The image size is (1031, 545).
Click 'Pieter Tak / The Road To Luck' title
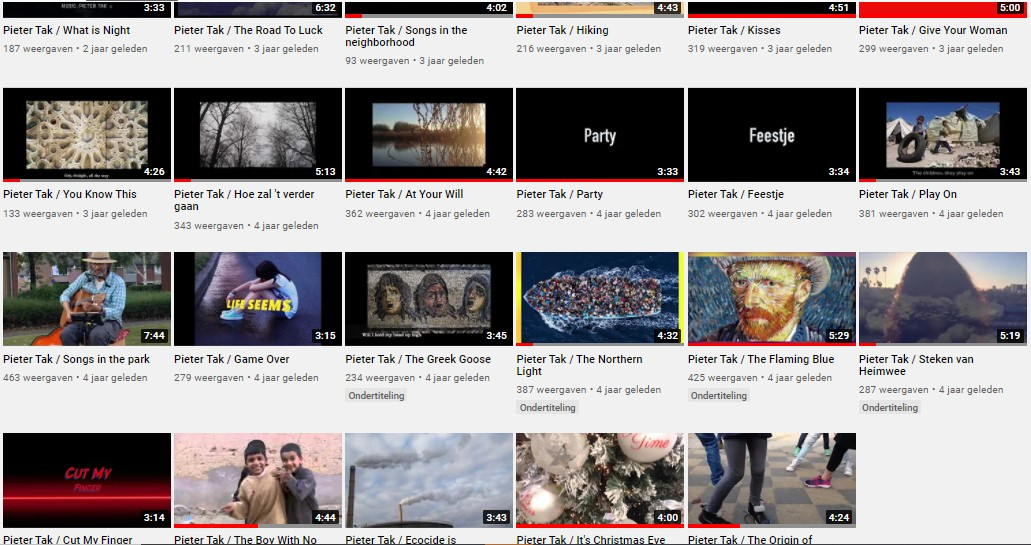248,31
